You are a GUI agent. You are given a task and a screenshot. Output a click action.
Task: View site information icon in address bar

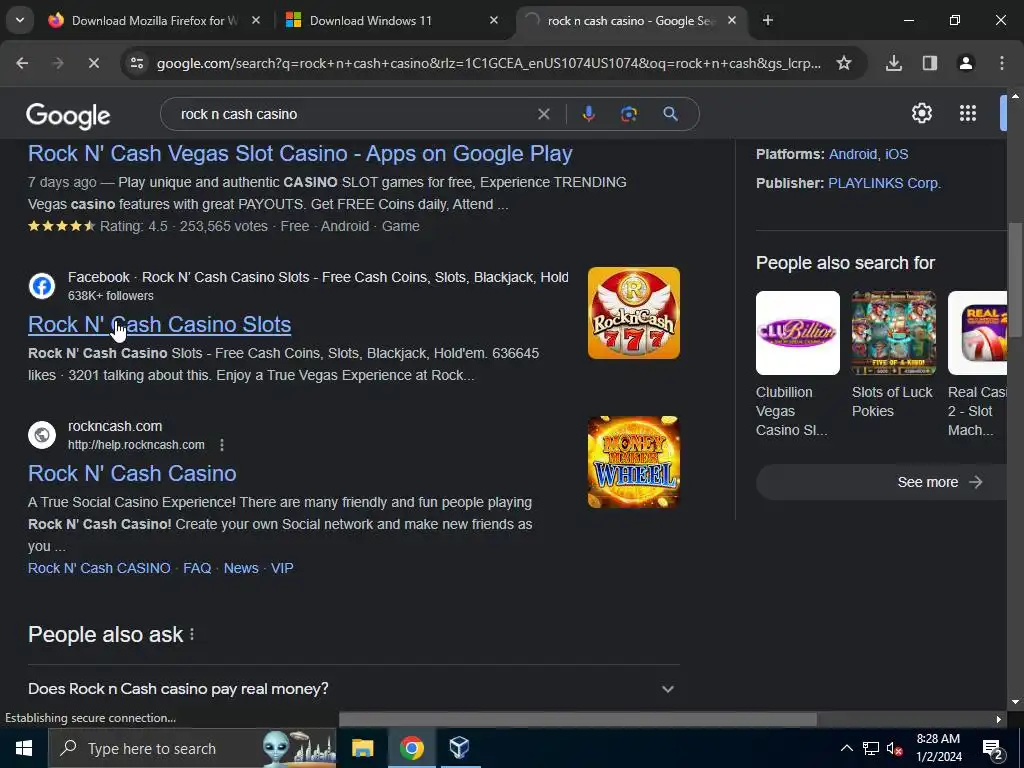point(137,63)
